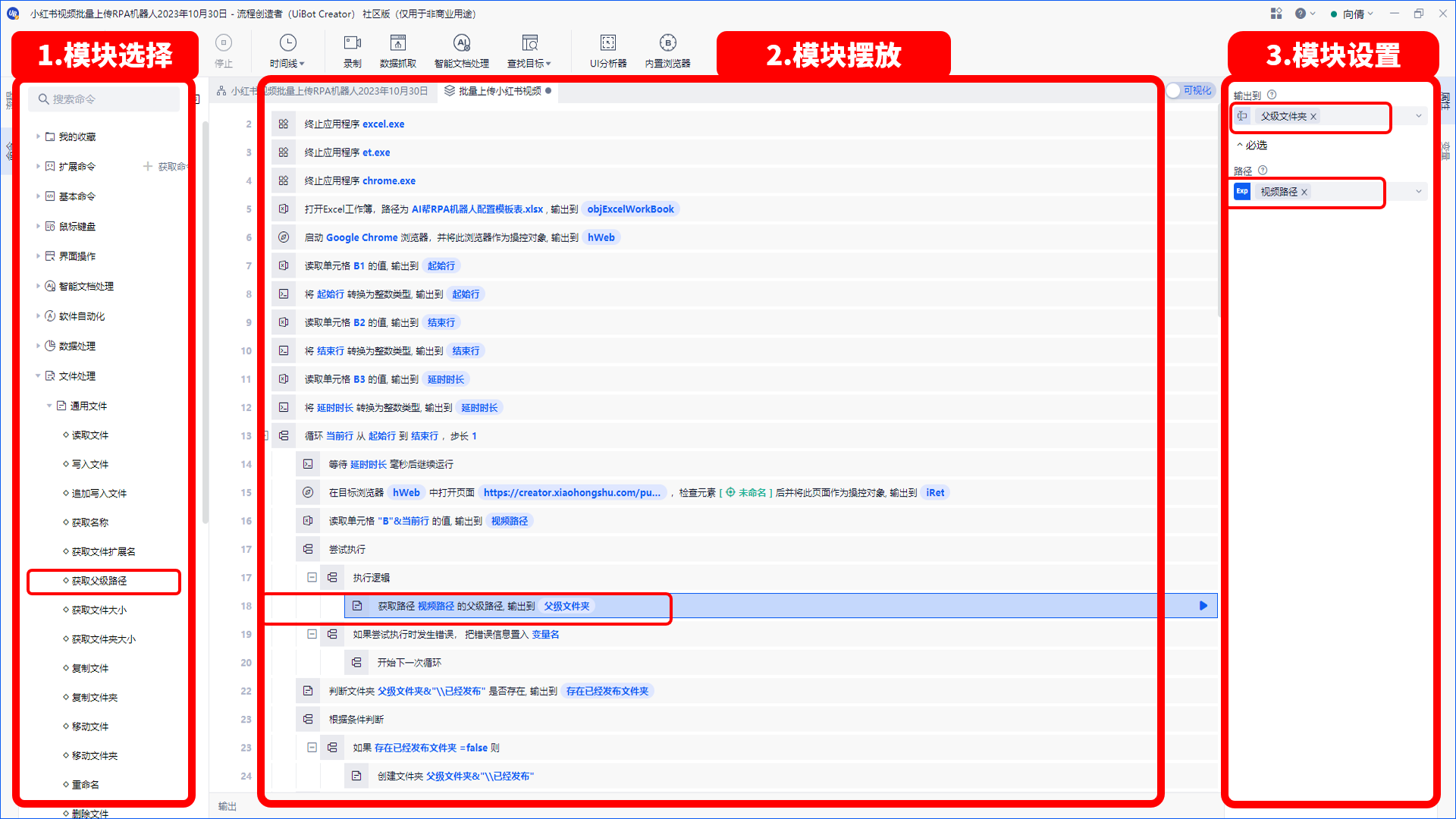Click the help question mark icon in title bar

1301,14
